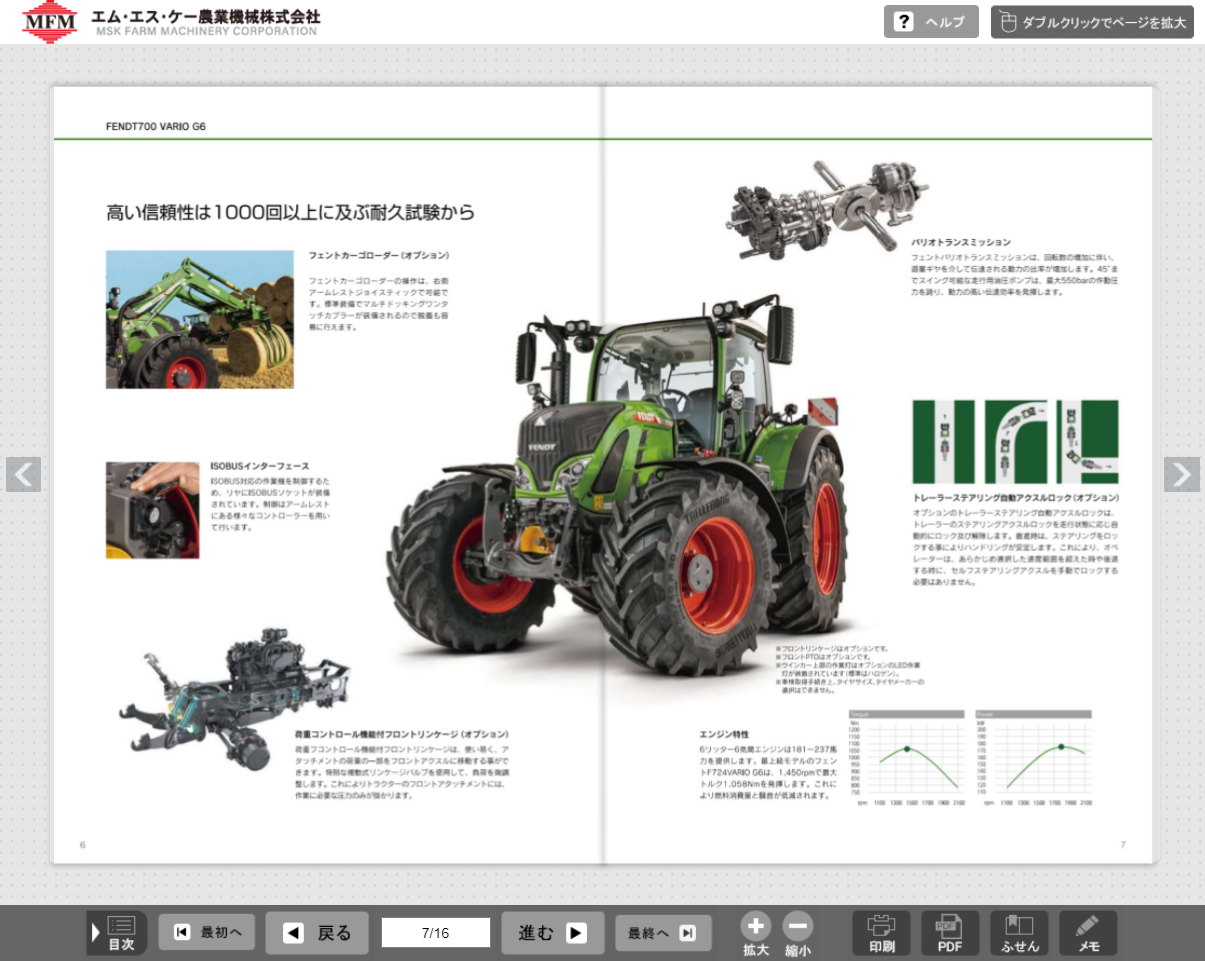The width and height of the screenshot is (1205, 961).
Task: Select the ふせん sticky note tool
Action: tap(1019, 933)
